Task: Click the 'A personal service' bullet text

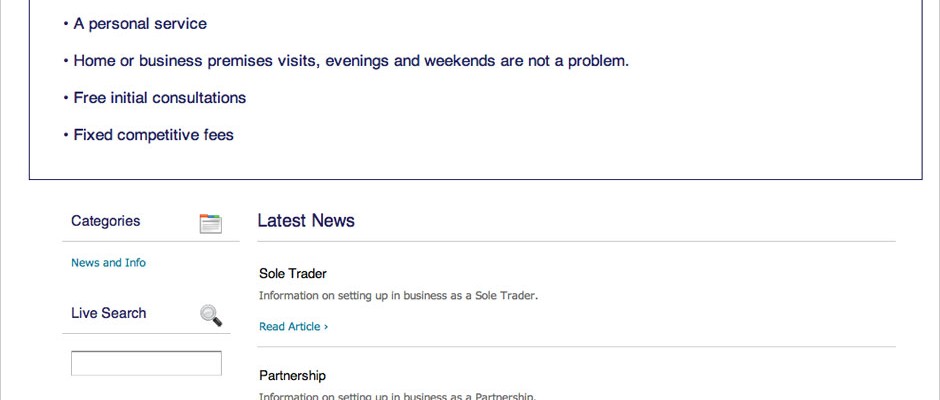Action: pos(140,24)
